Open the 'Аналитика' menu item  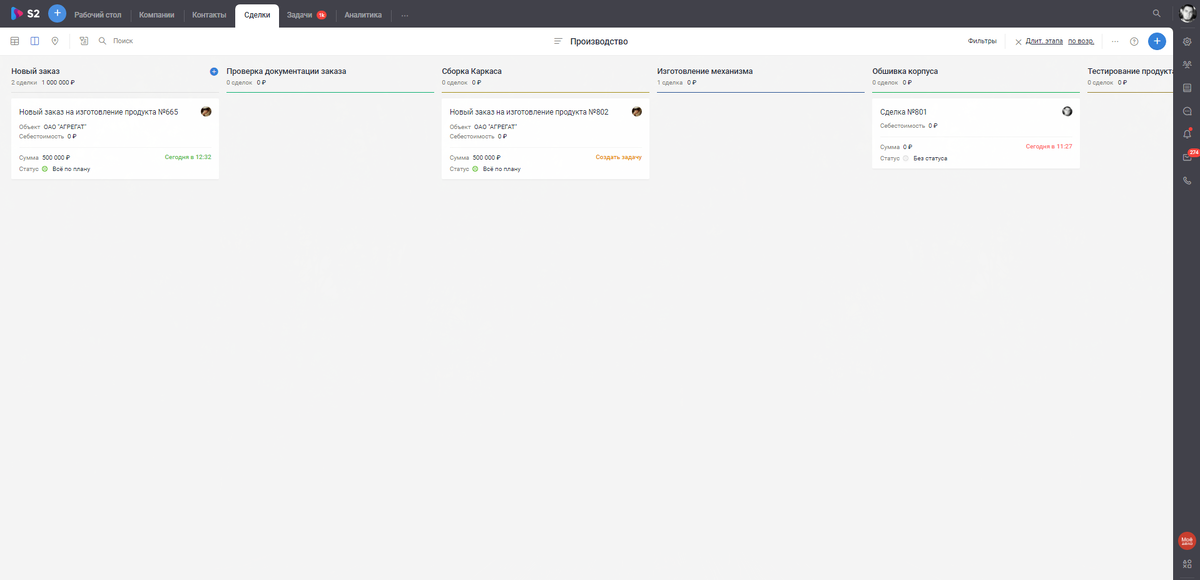[362, 14]
